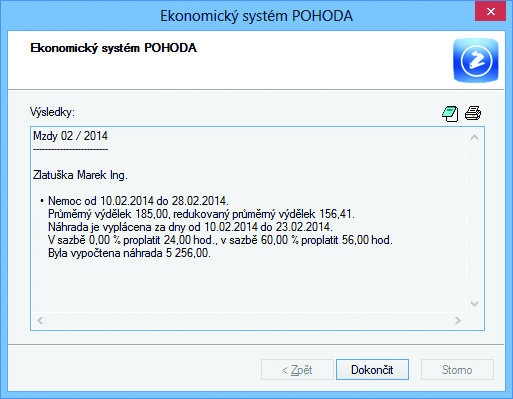The width and height of the screenshot is (513, 399).
Task: Click the 'Nemoc od 10.02.2014 do 28.02.2014.' line
Action: tap(138, 201)
